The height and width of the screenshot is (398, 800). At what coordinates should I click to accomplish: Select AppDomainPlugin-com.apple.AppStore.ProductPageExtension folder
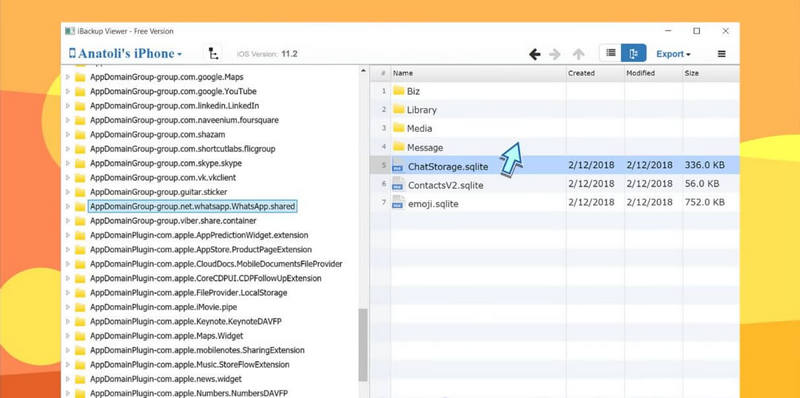pyautogui.click(x=201, y=250)
